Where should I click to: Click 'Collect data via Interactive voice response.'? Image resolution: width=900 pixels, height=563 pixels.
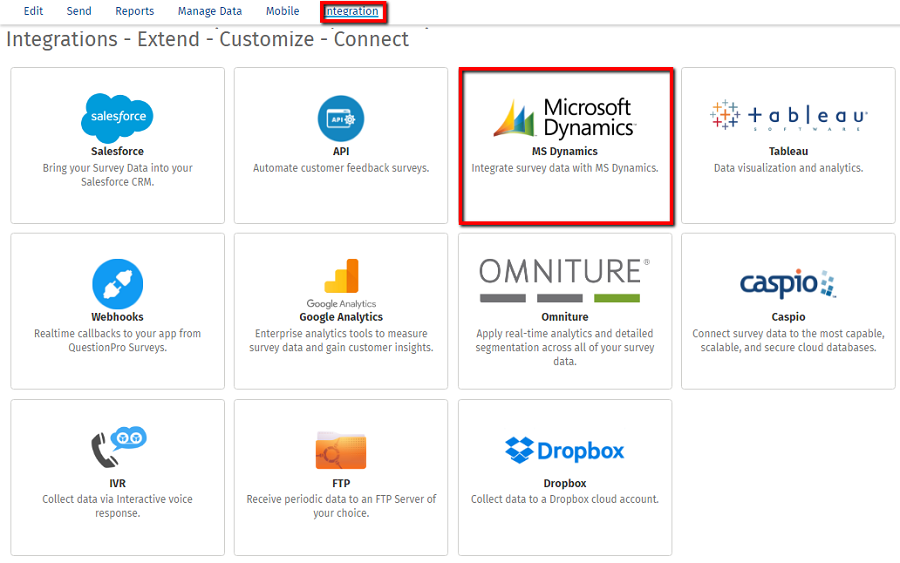pos(117,506)
